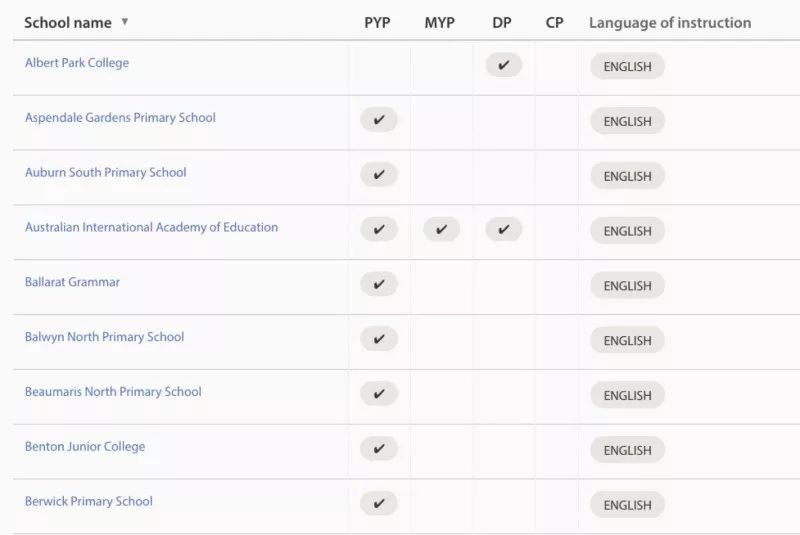
Task: Open Australian International Academy of Education link
Action: [x=152, y=227]
